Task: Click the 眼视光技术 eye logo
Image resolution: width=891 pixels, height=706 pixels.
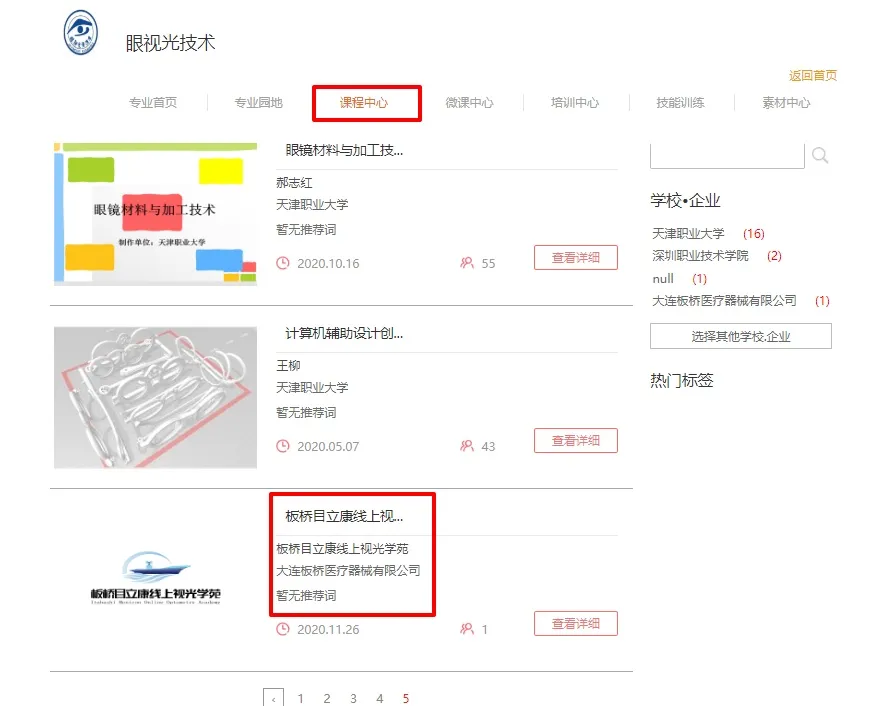Action: coord(80,34)
